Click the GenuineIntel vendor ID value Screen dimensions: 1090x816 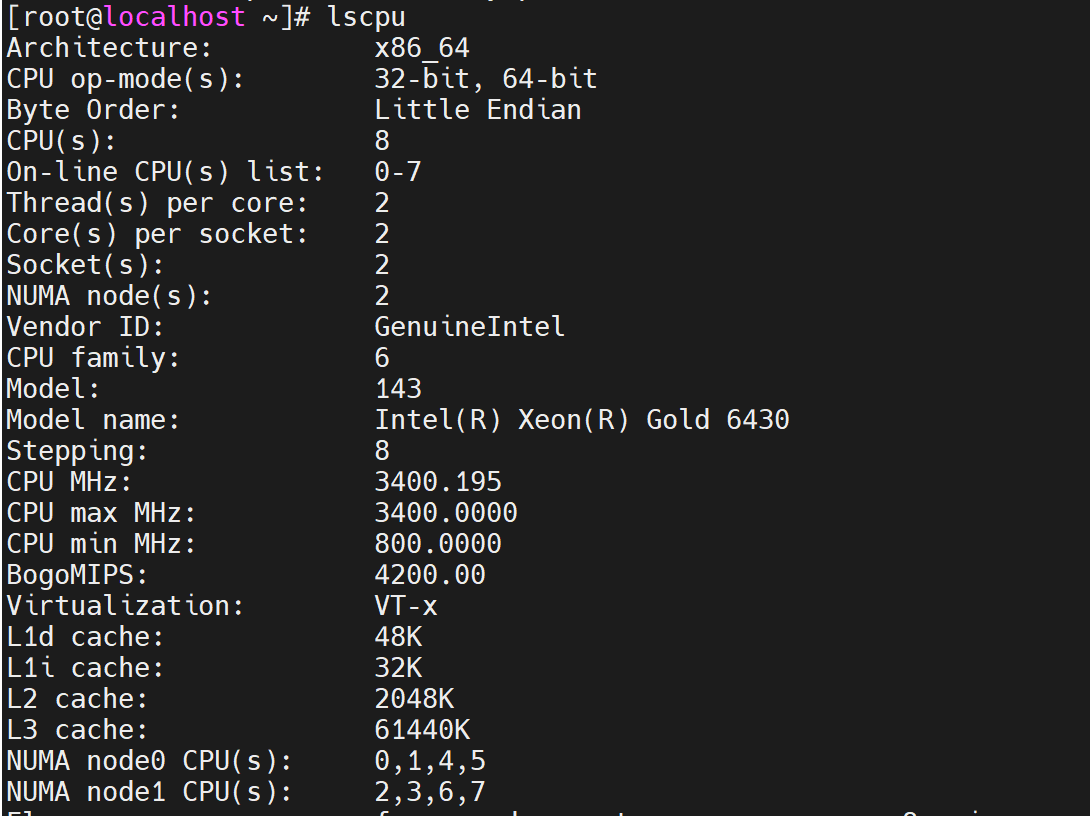[x=470, y=326]
